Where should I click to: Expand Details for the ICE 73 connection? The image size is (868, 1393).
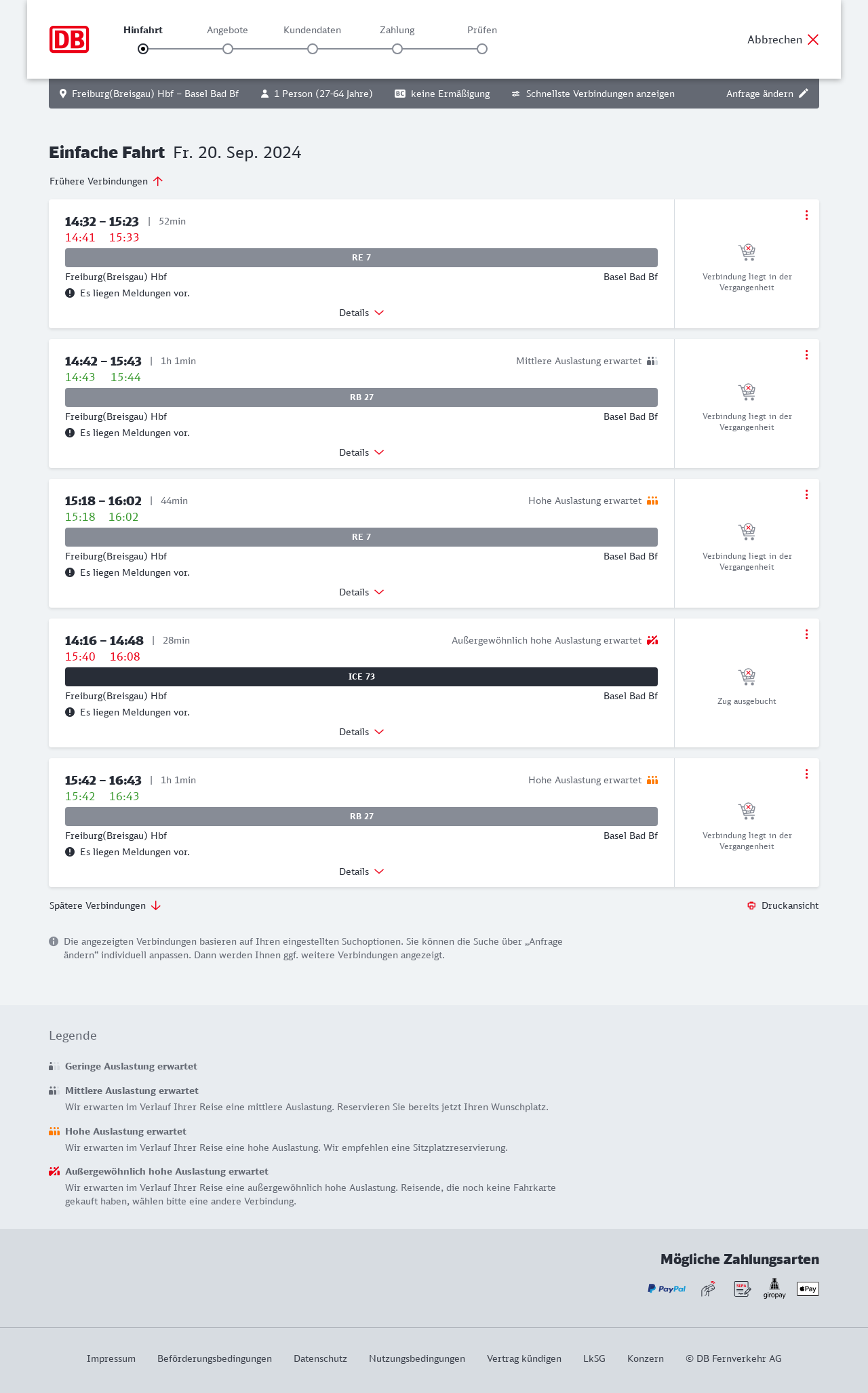point(361,732)
